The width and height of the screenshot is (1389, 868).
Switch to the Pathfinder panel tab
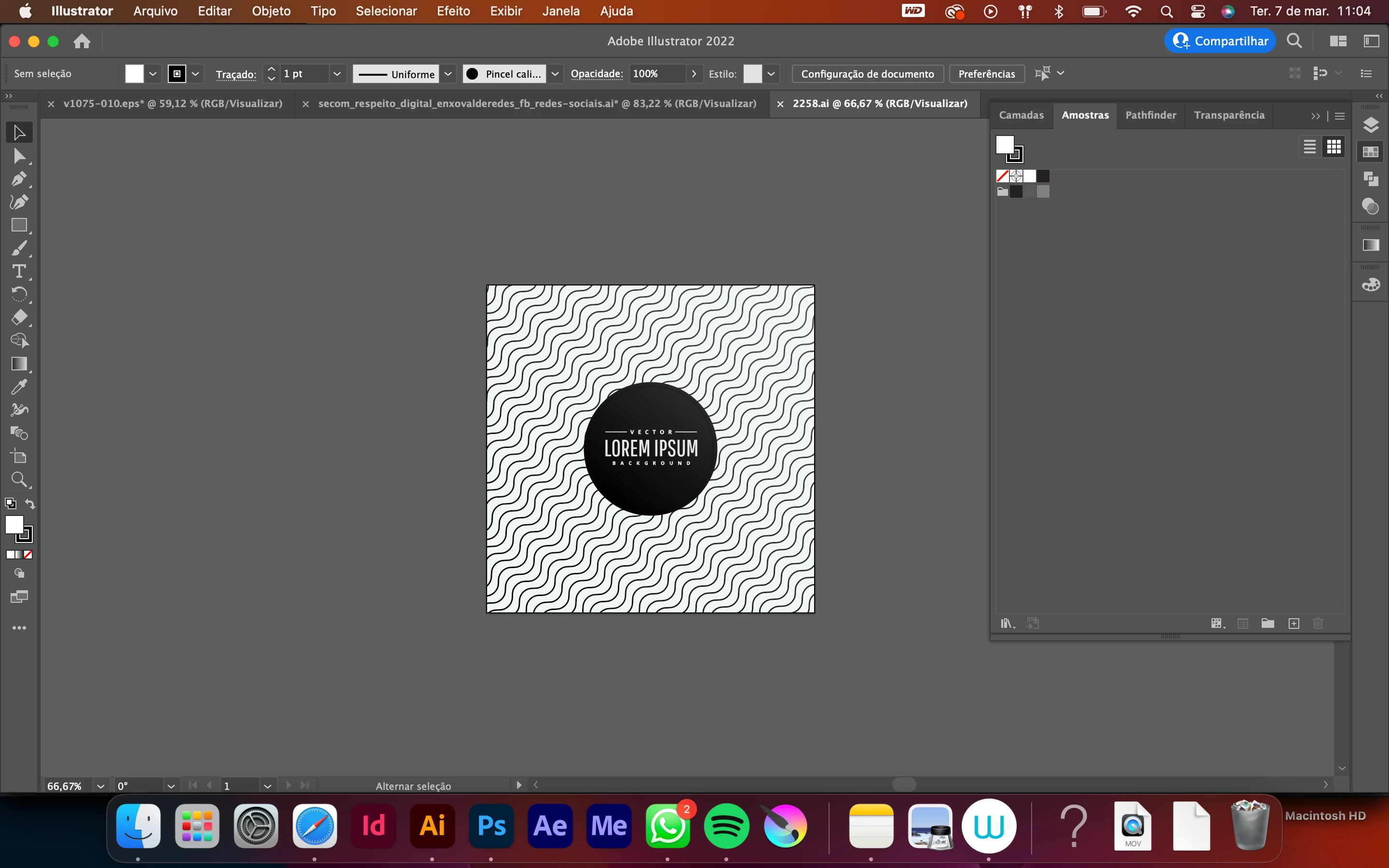[x=1150, y=115]
